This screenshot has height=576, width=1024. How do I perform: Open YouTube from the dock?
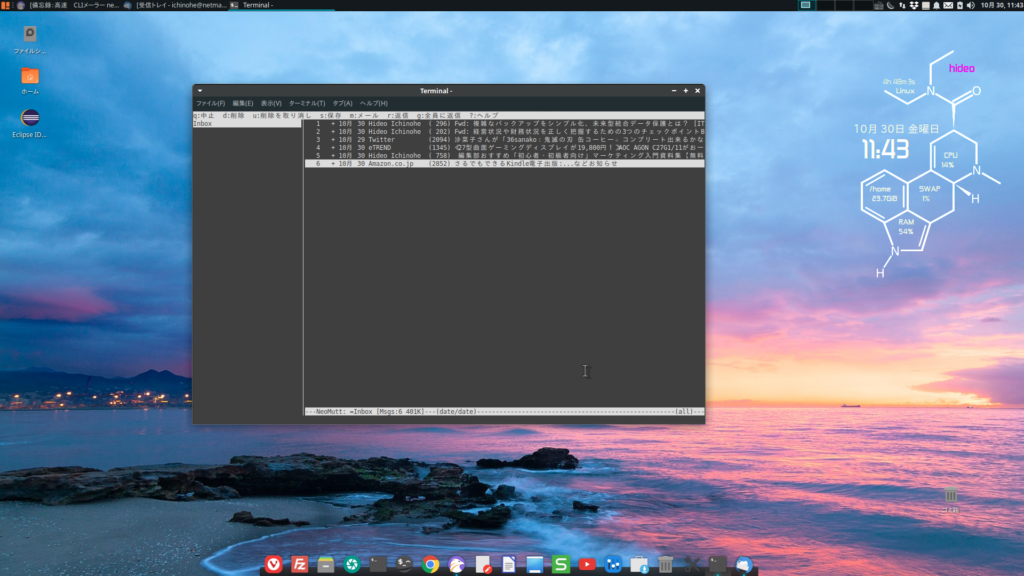[x=588, y=566]
